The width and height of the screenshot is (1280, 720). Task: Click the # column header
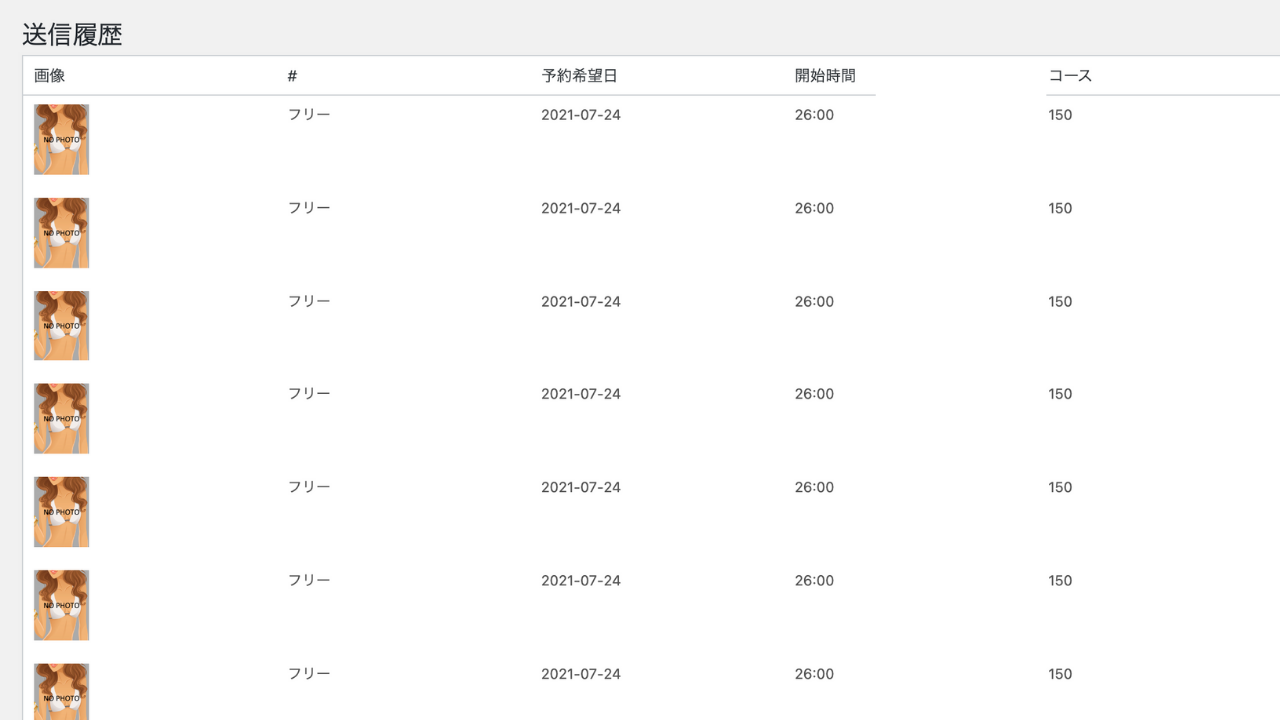(292, 76)
